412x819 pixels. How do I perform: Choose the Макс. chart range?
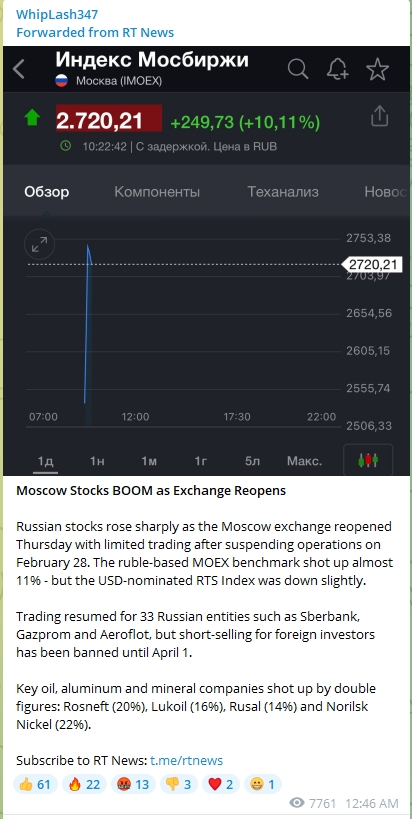coord(304,461)
